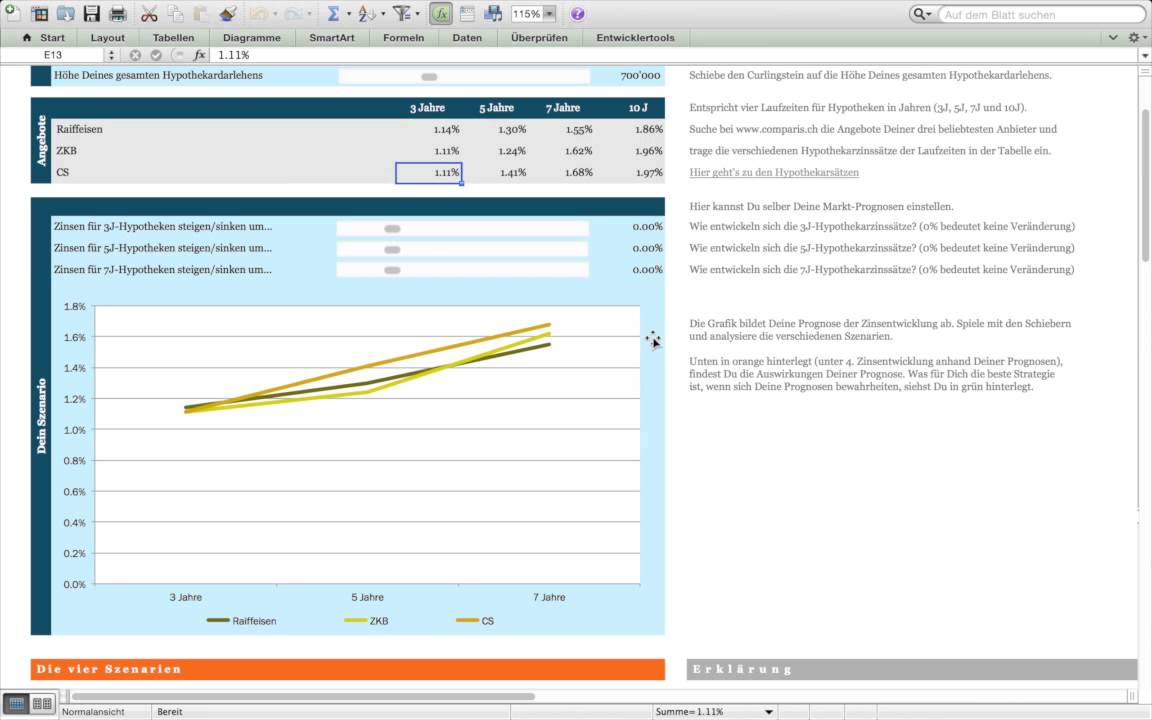Open the Diagramme ribbon tab
Image resolution: width=1152 pixels, height=720 pixels.
pyautogui.click(x=251, y=37)
